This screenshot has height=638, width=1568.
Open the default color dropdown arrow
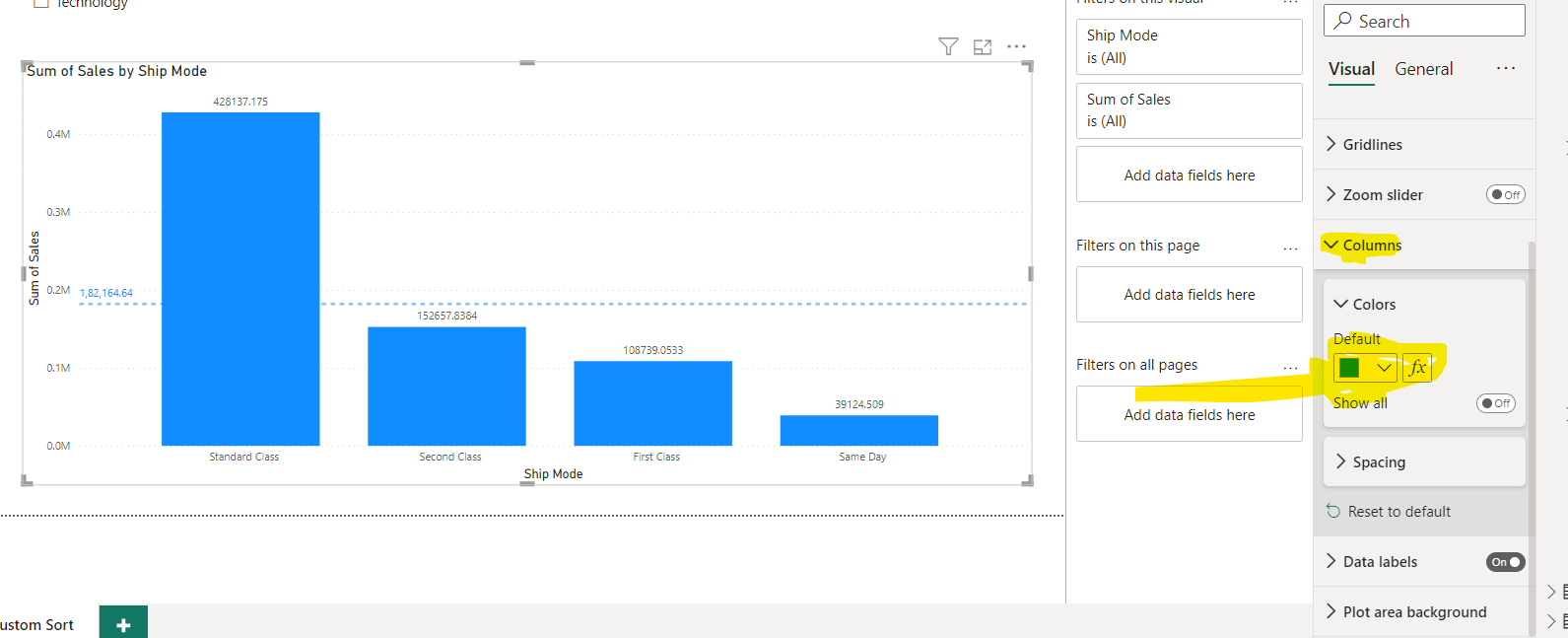(1384, 368)
